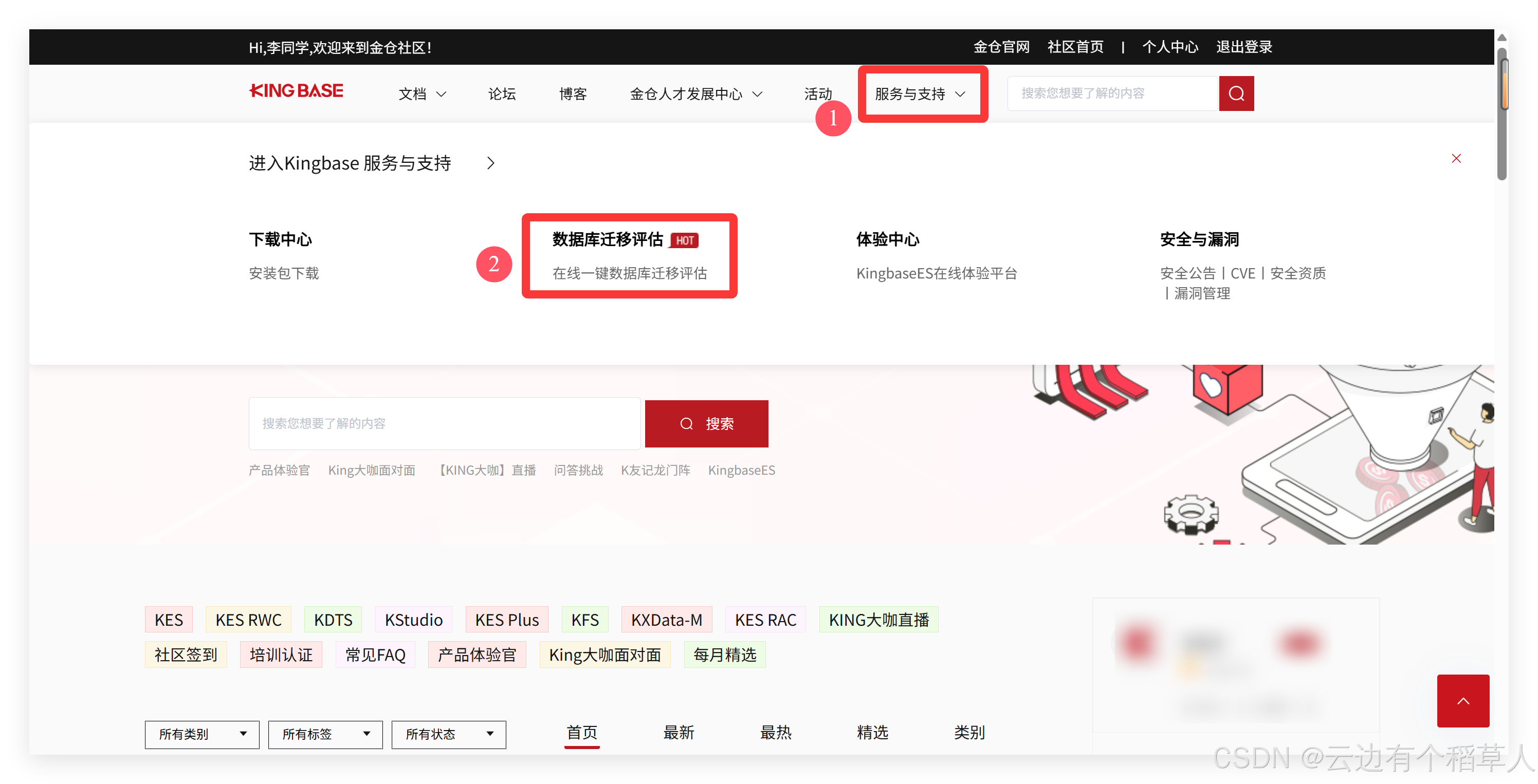1538x784 pixels.
Task: Click the HOT badge beside 数据库迁移评估
Action: click(684, 240)
